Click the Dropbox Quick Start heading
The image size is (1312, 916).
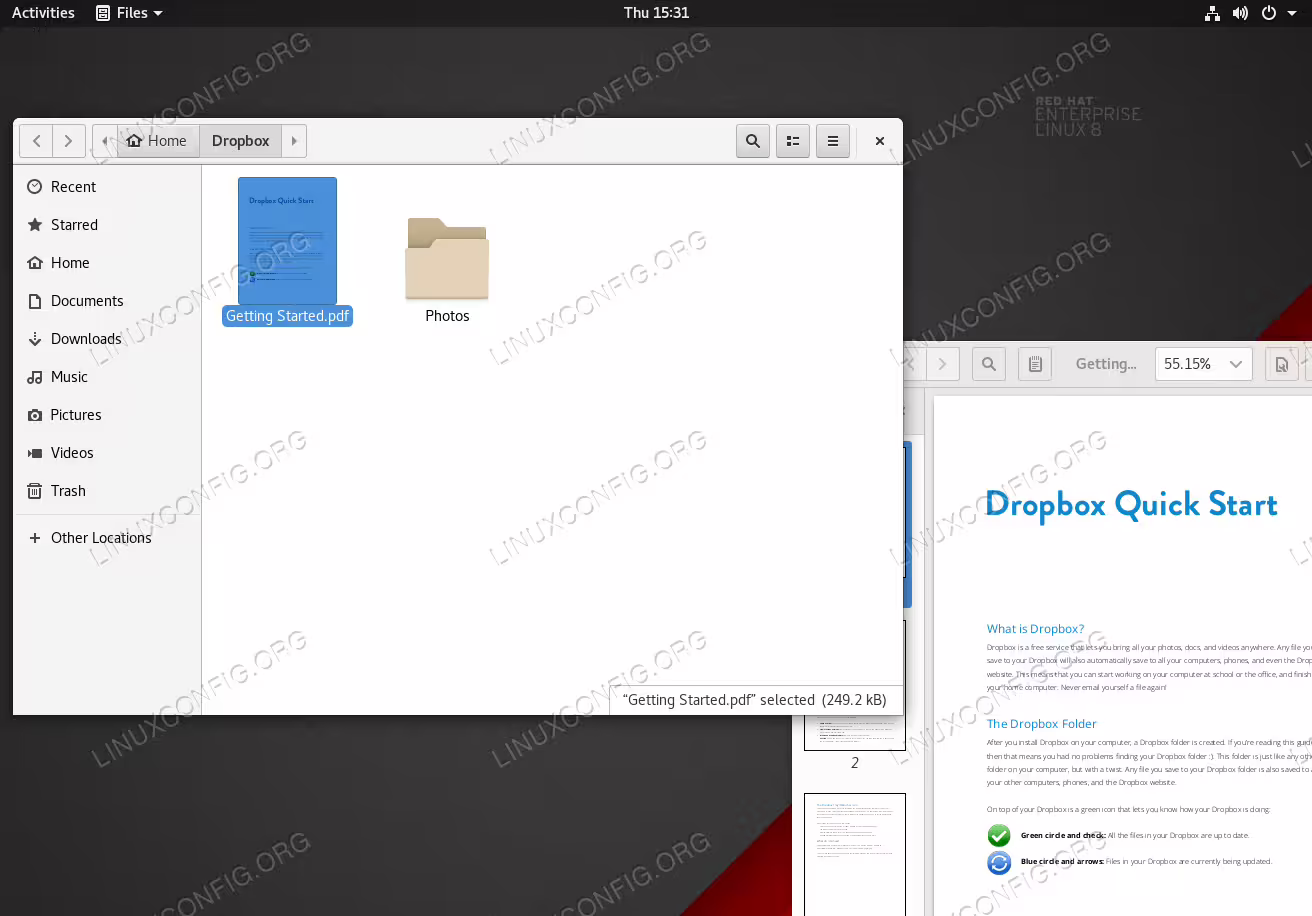click(x=1131, y=505)
